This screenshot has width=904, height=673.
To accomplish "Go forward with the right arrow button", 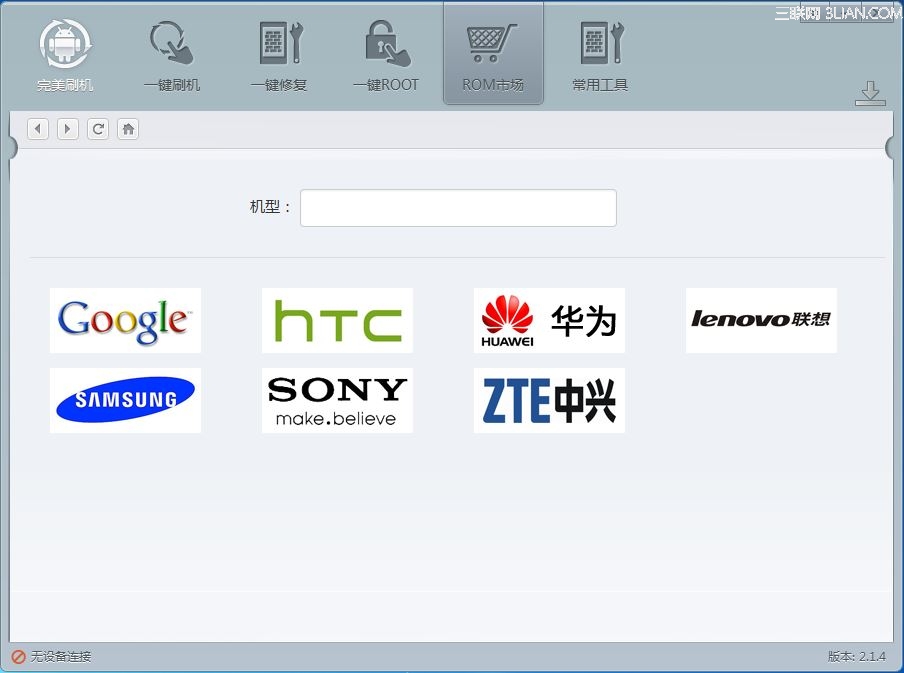I will [x=68, y=129].
